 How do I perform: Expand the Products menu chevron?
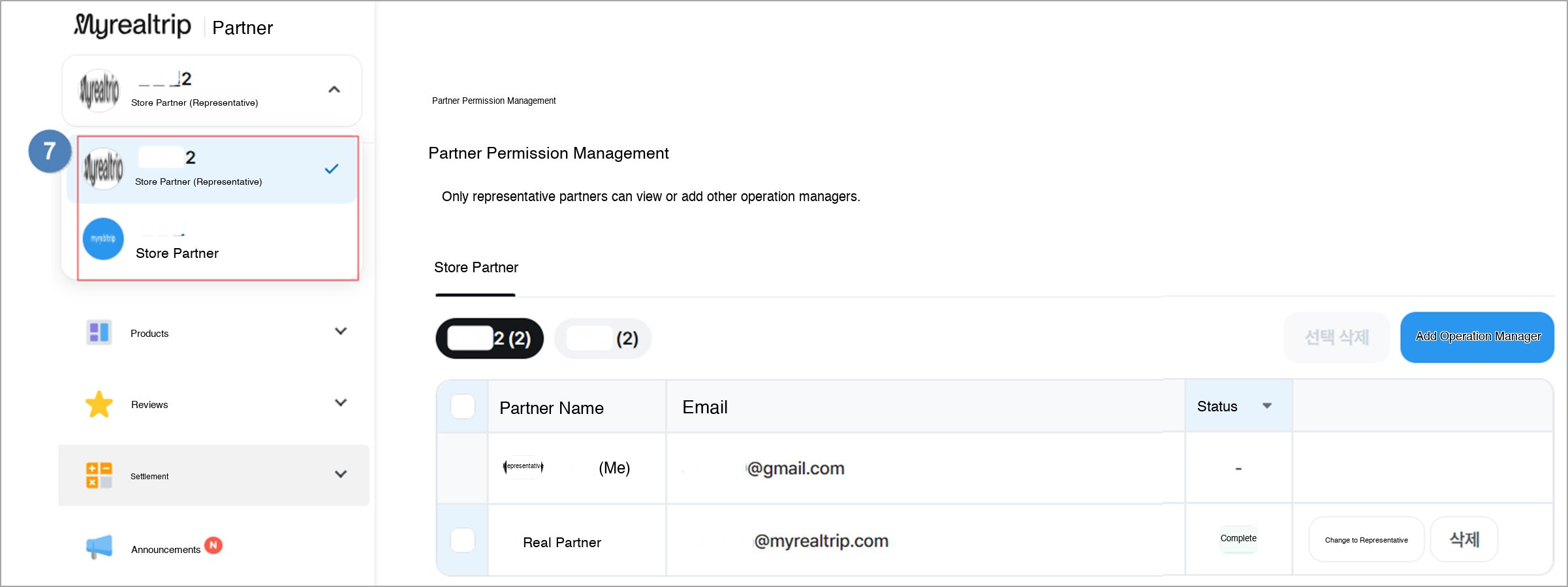coord(340,332)
